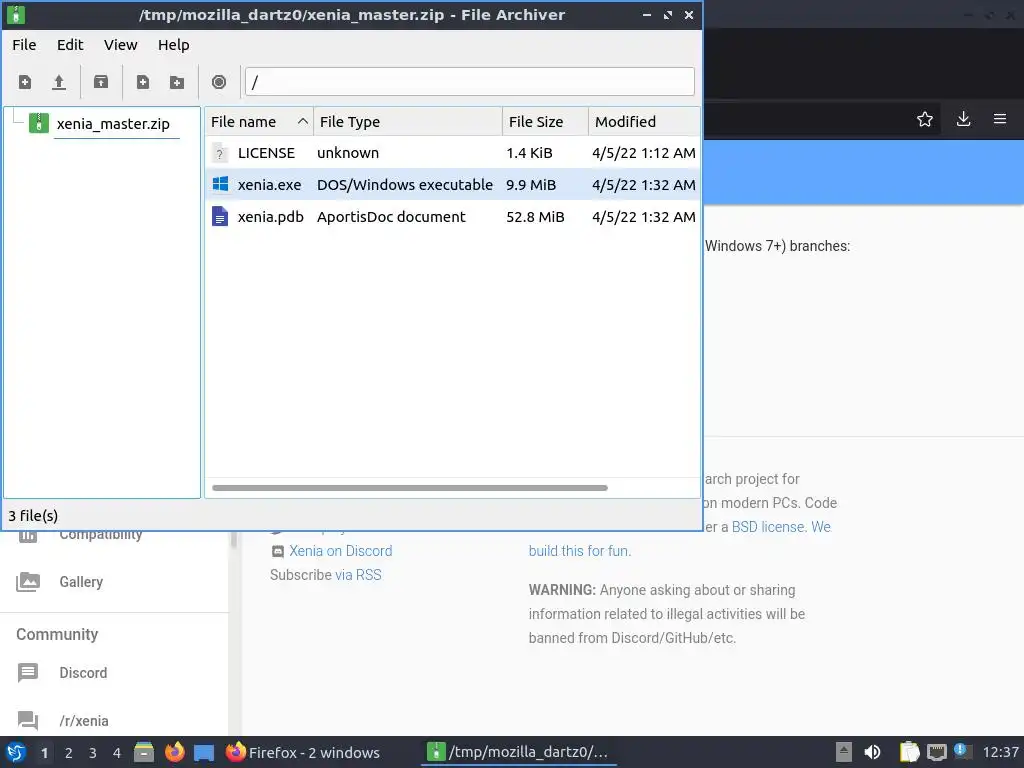The height and width of the screenshot is (768, 1024).
Task: Sort by File Size column header
Action: pos(545,121)
